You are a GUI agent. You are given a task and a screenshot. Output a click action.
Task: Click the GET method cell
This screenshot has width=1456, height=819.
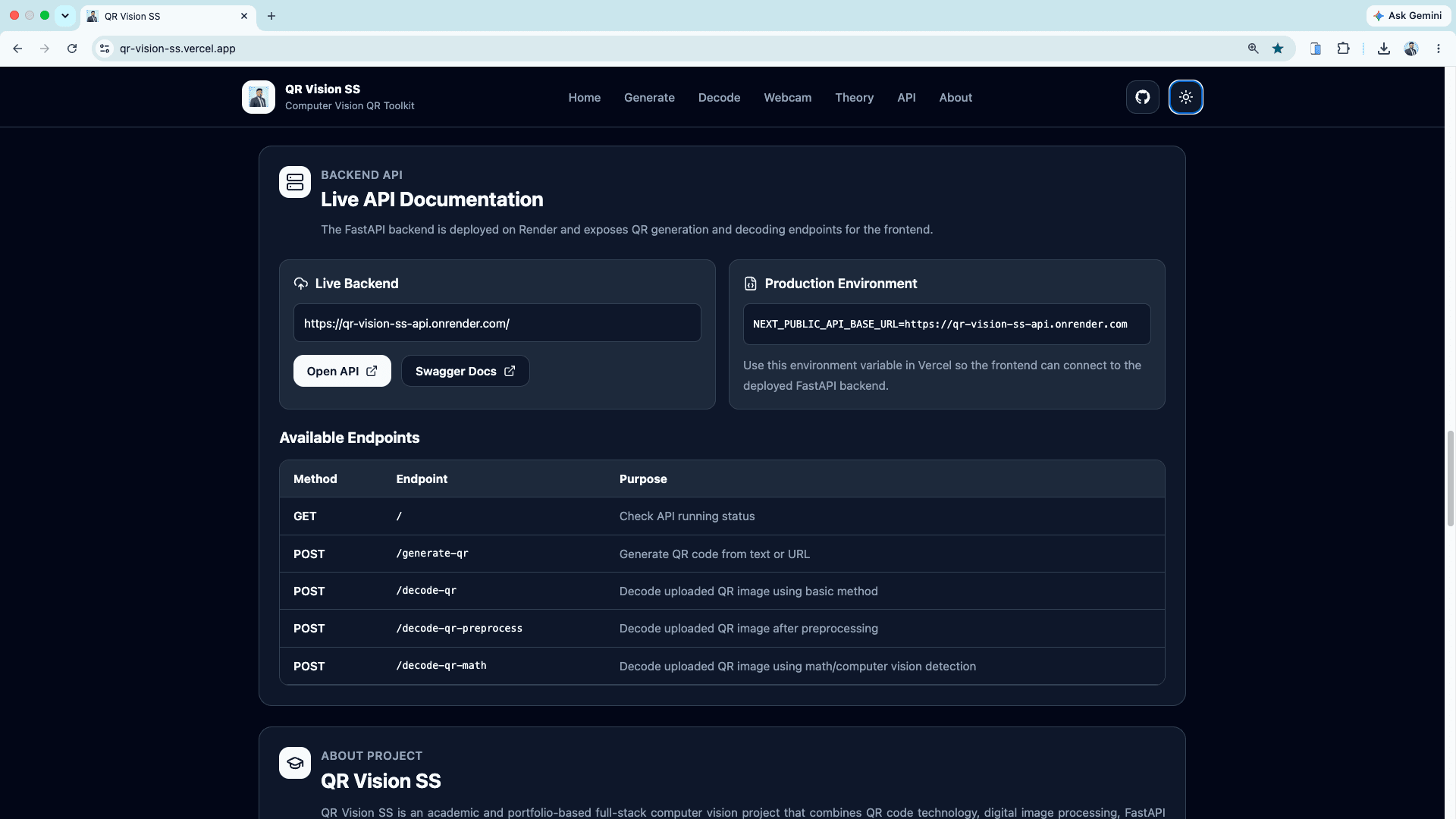tap(305, 516)
